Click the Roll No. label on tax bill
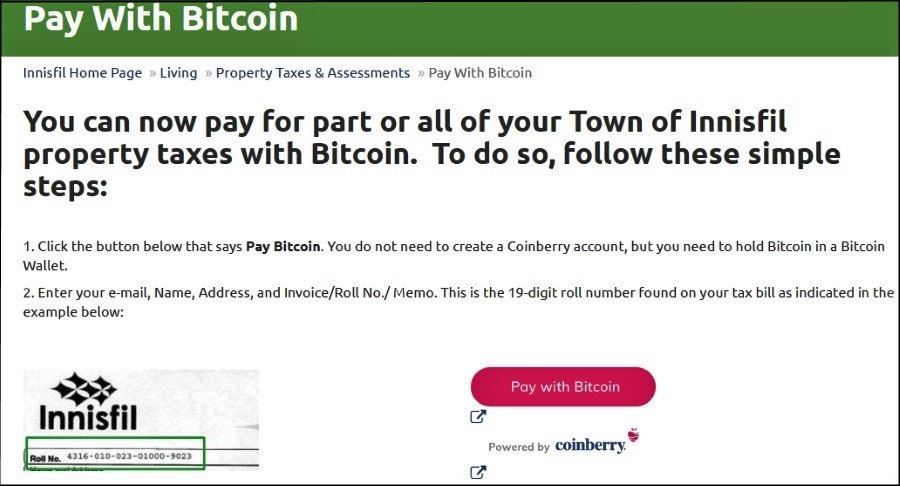 [46, 457]
